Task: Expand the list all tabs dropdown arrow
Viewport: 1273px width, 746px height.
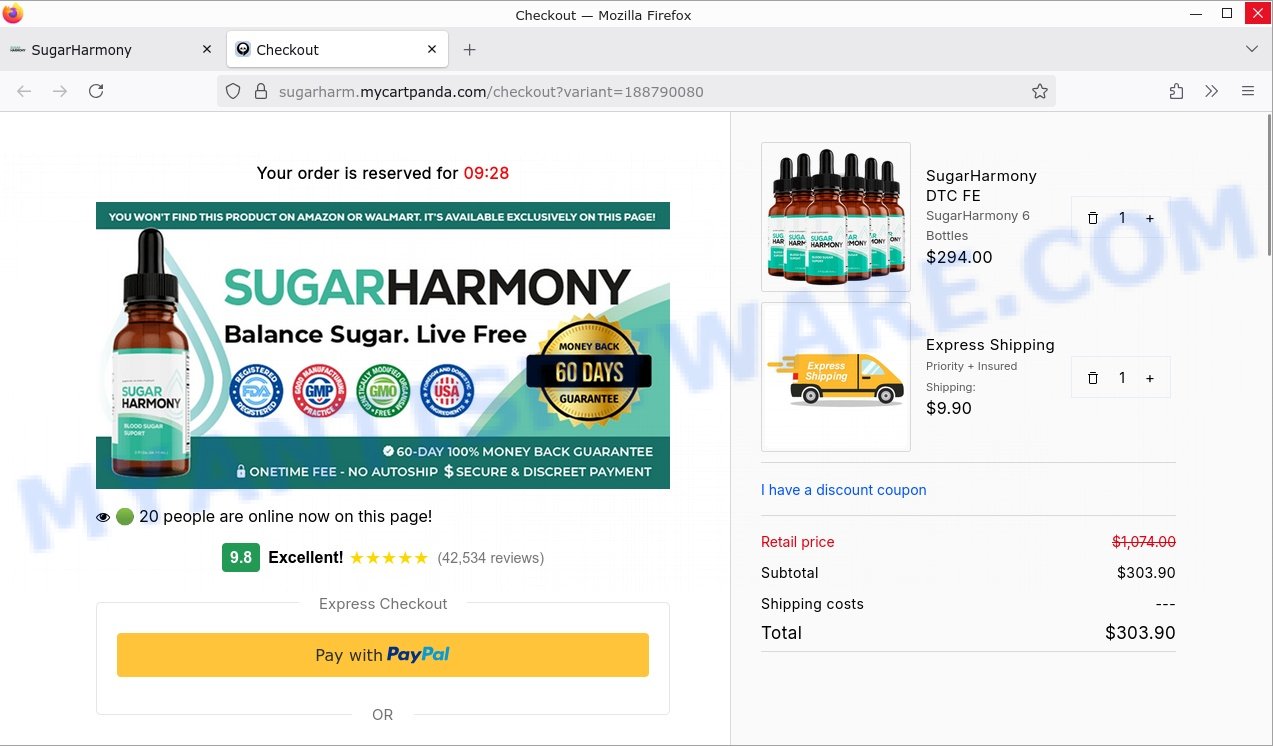Action: pos(1252,49)
